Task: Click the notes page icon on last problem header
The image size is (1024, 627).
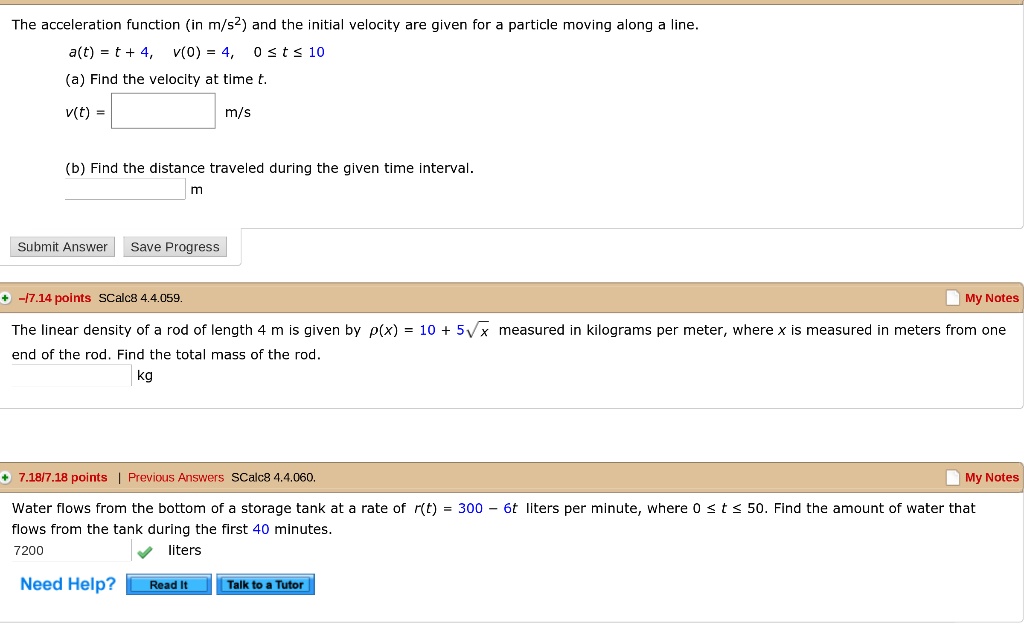Action: [x=952, y=477]
